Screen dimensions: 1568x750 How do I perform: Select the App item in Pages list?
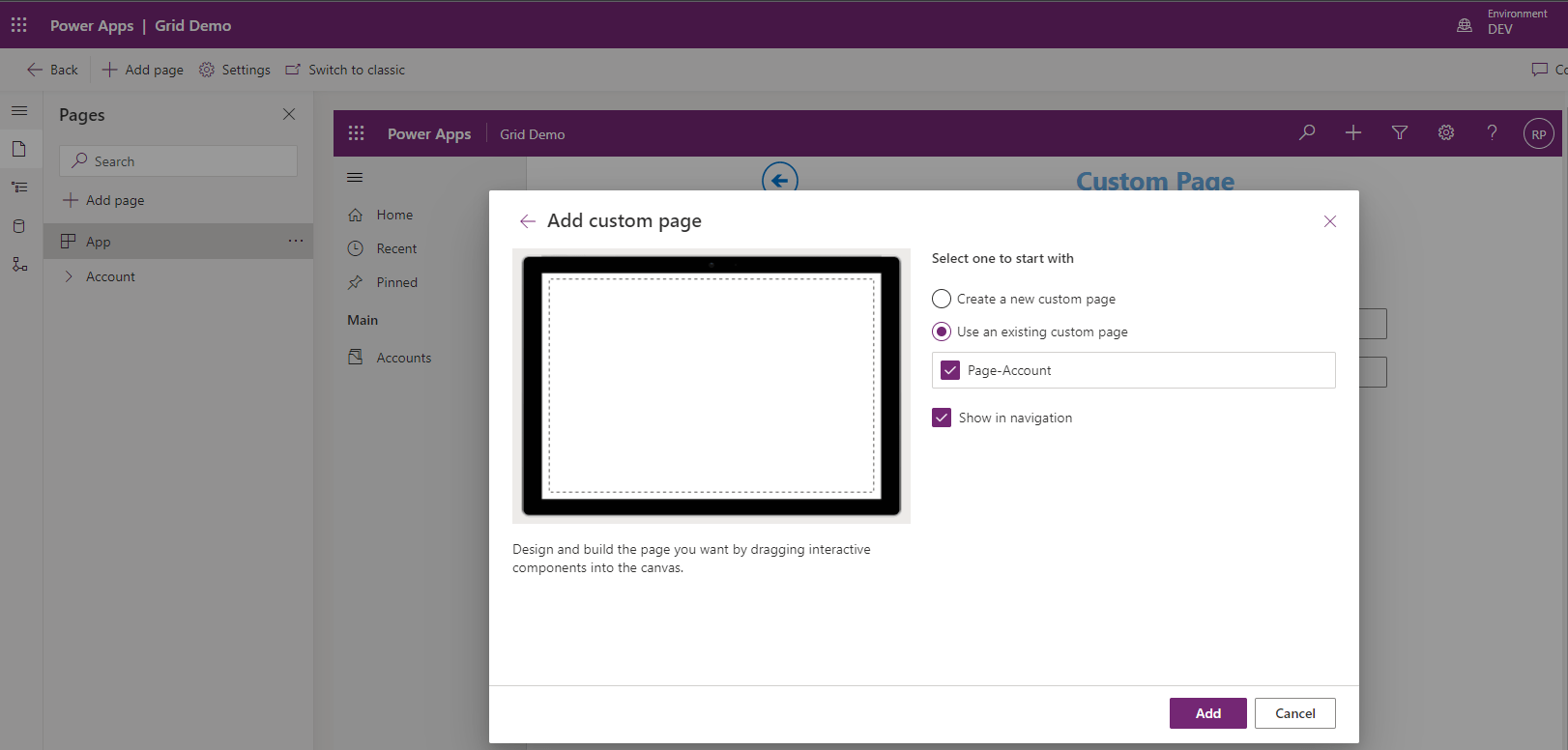pyautogui.click(x=179, y=242)
